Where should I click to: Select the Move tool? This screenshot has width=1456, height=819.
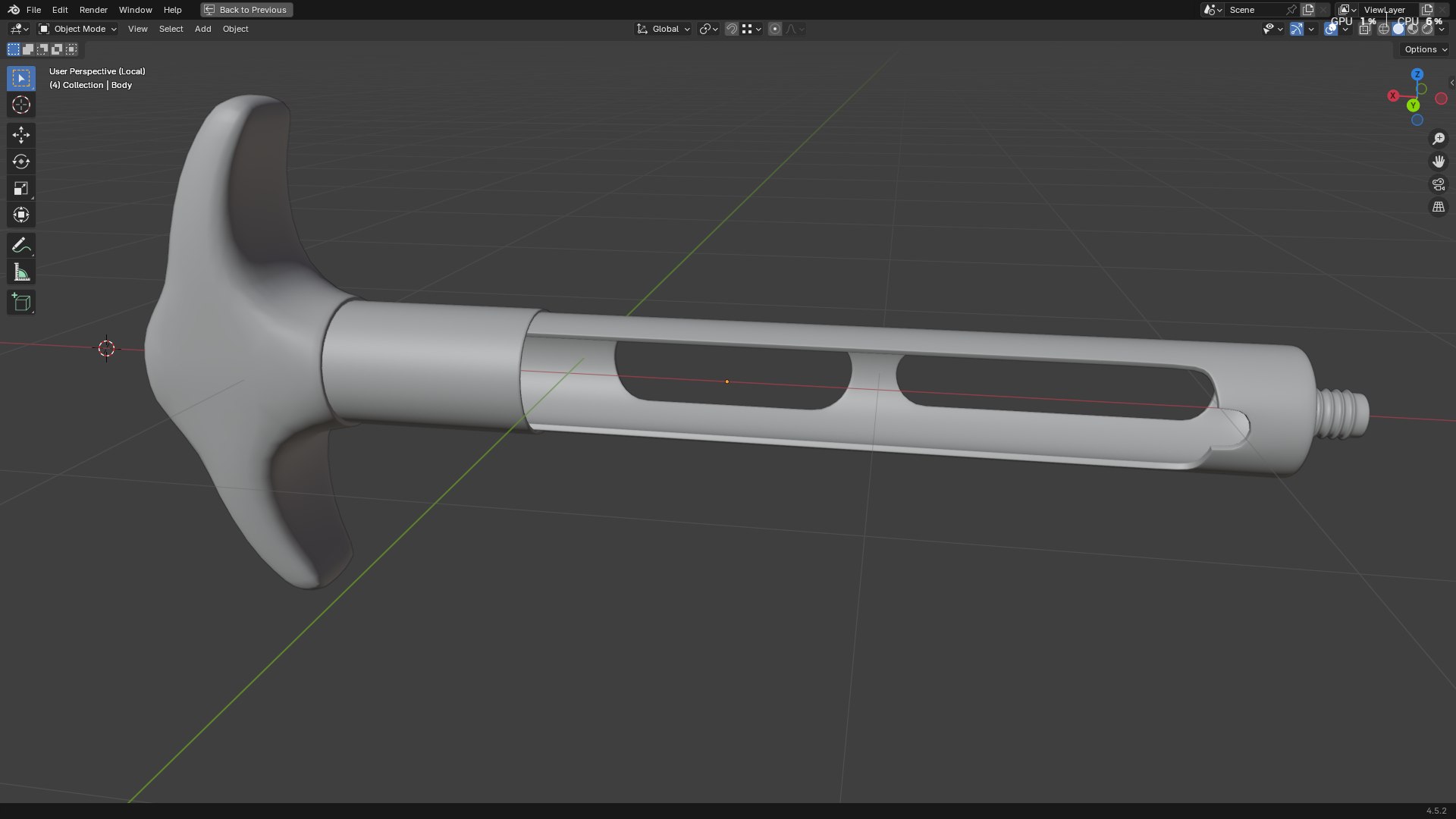pos(21,135)
